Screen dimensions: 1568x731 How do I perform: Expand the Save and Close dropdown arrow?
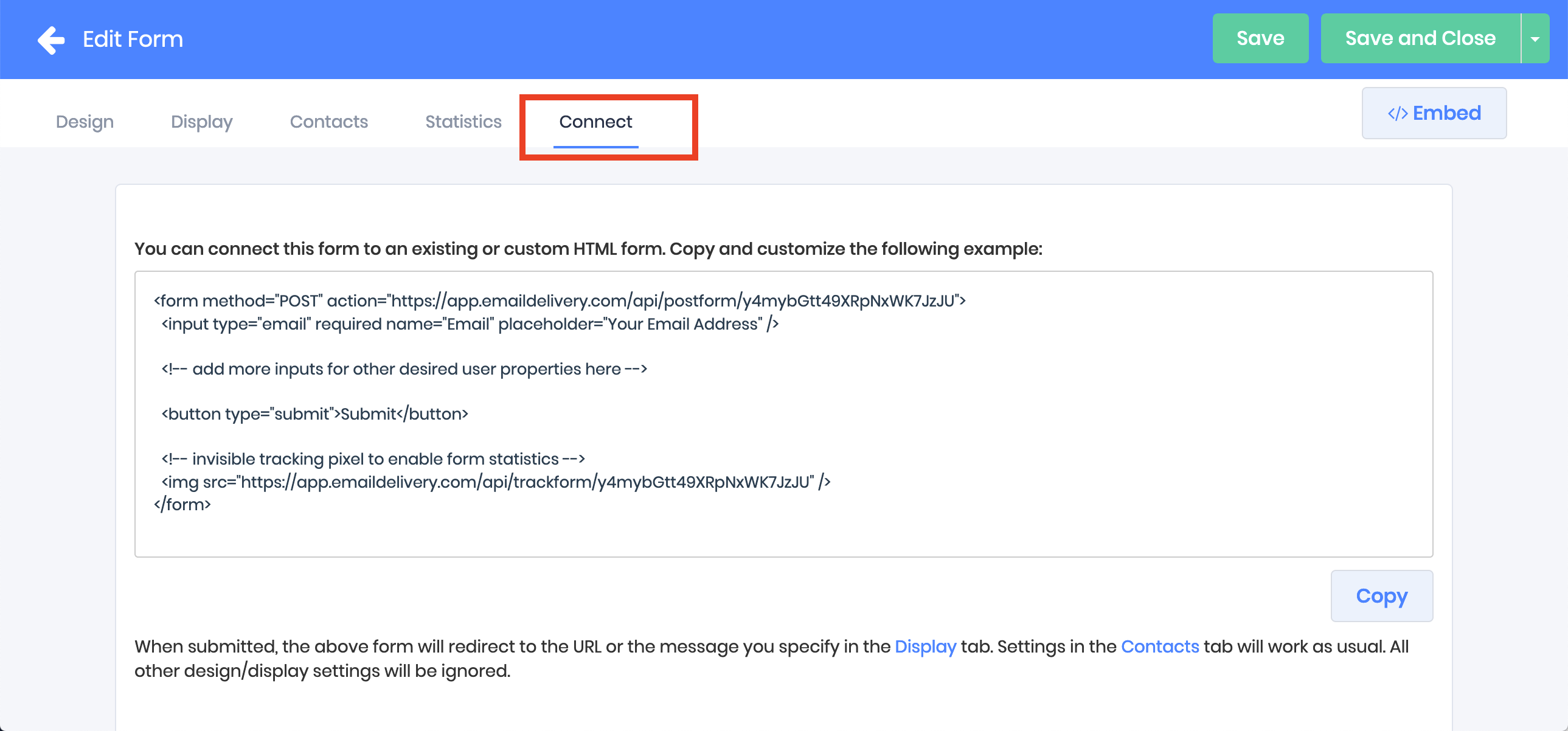pos(1535,38)
